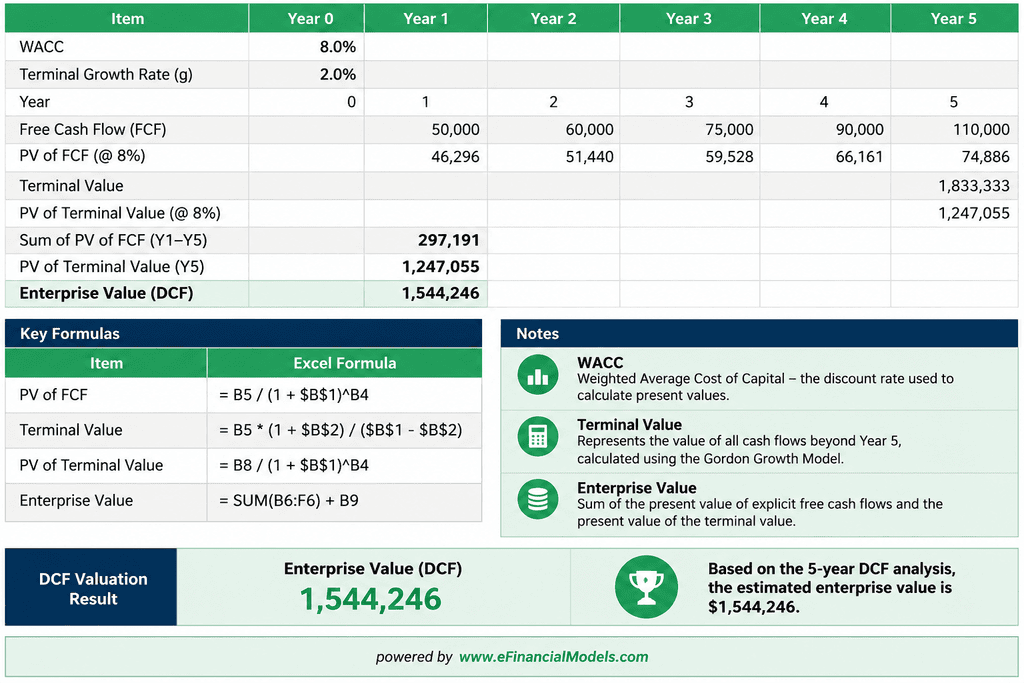The width and height of the screenshot is (1024, 683).
Task: Open the www.eFinancialModels.com link
Action: point(554,657)
